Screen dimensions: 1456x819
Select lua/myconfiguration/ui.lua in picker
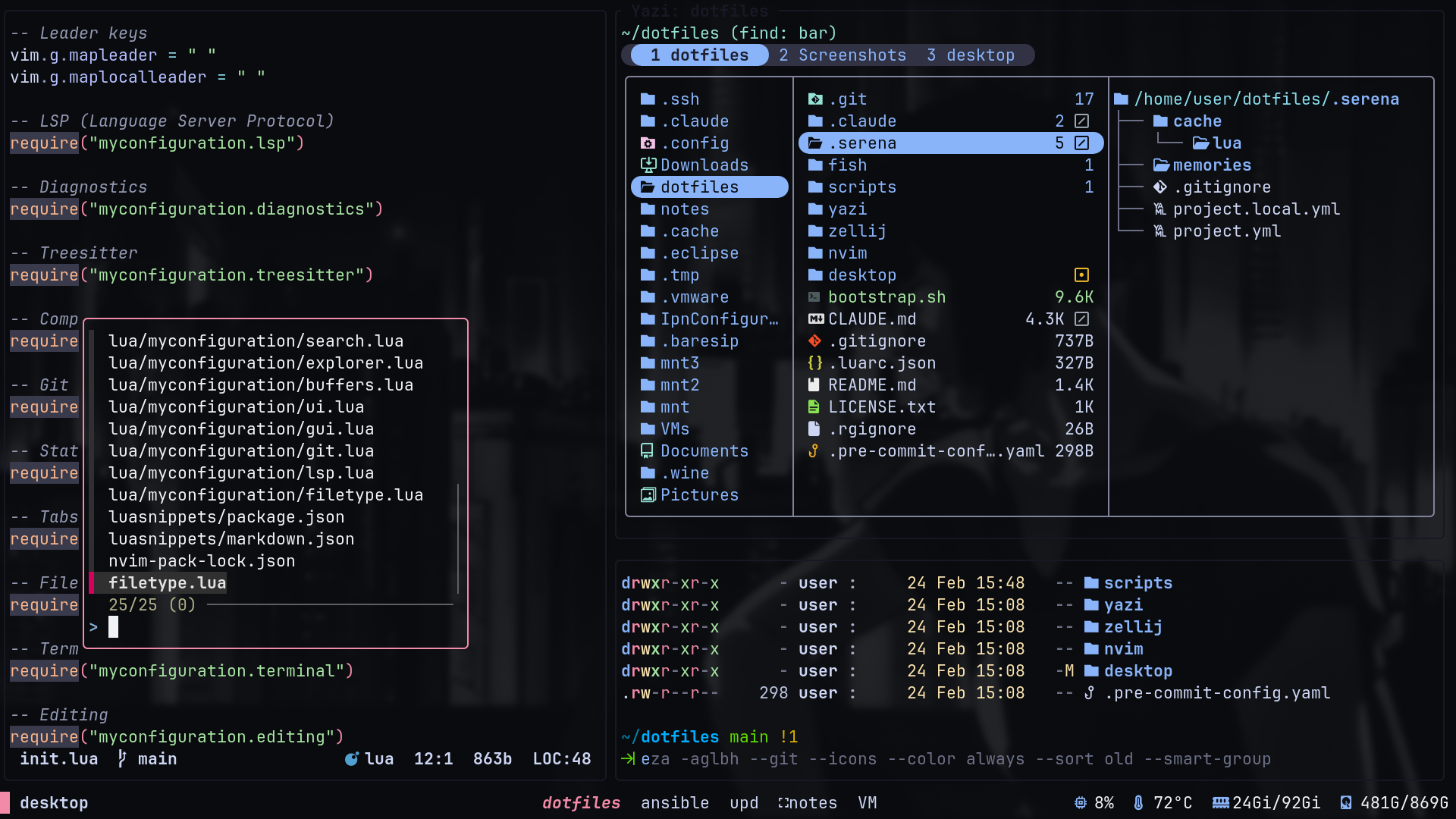(236, 407)
